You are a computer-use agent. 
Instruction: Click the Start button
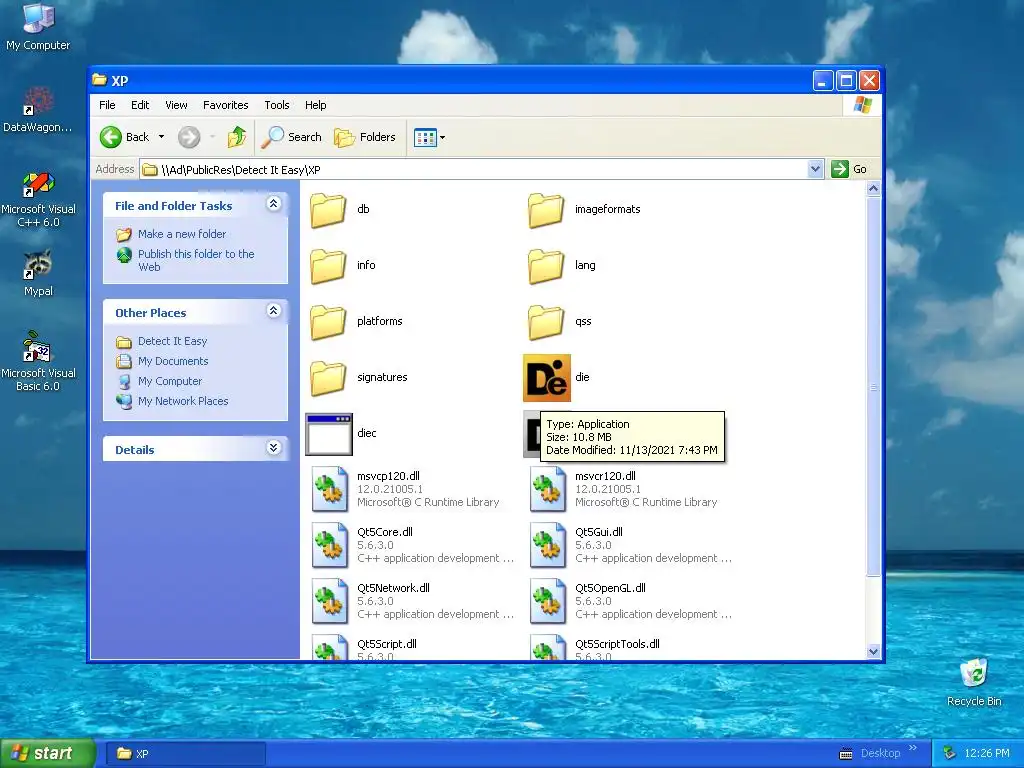(x=48, y=753)
